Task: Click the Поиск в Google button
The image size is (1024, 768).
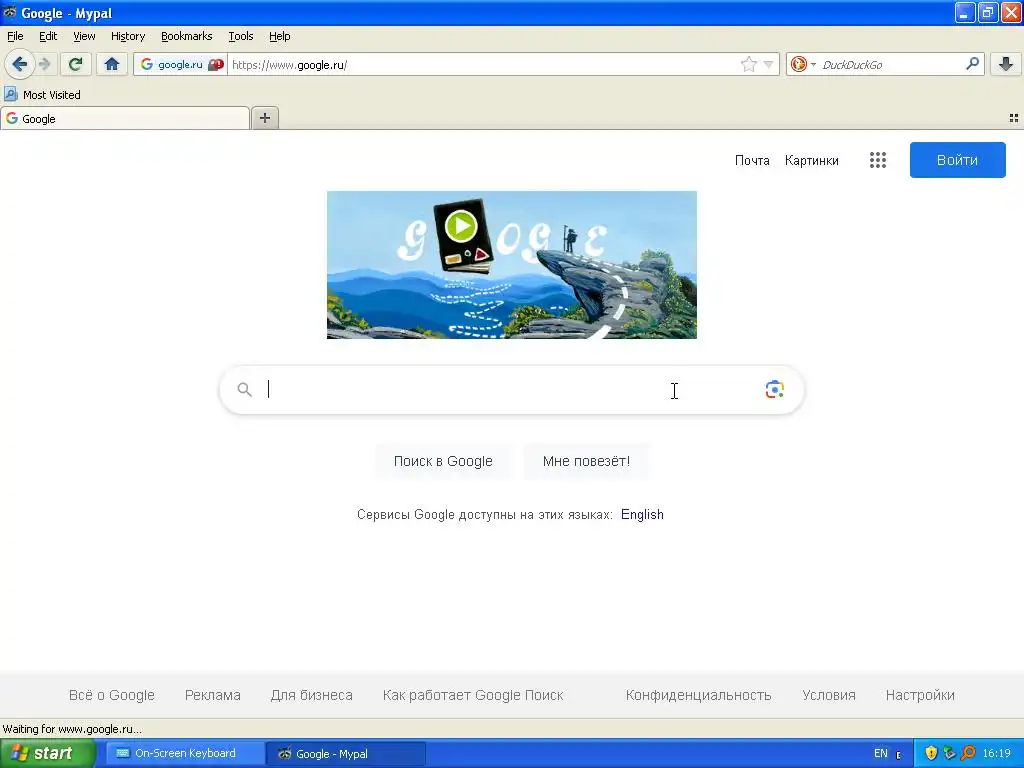Action: 443,461
